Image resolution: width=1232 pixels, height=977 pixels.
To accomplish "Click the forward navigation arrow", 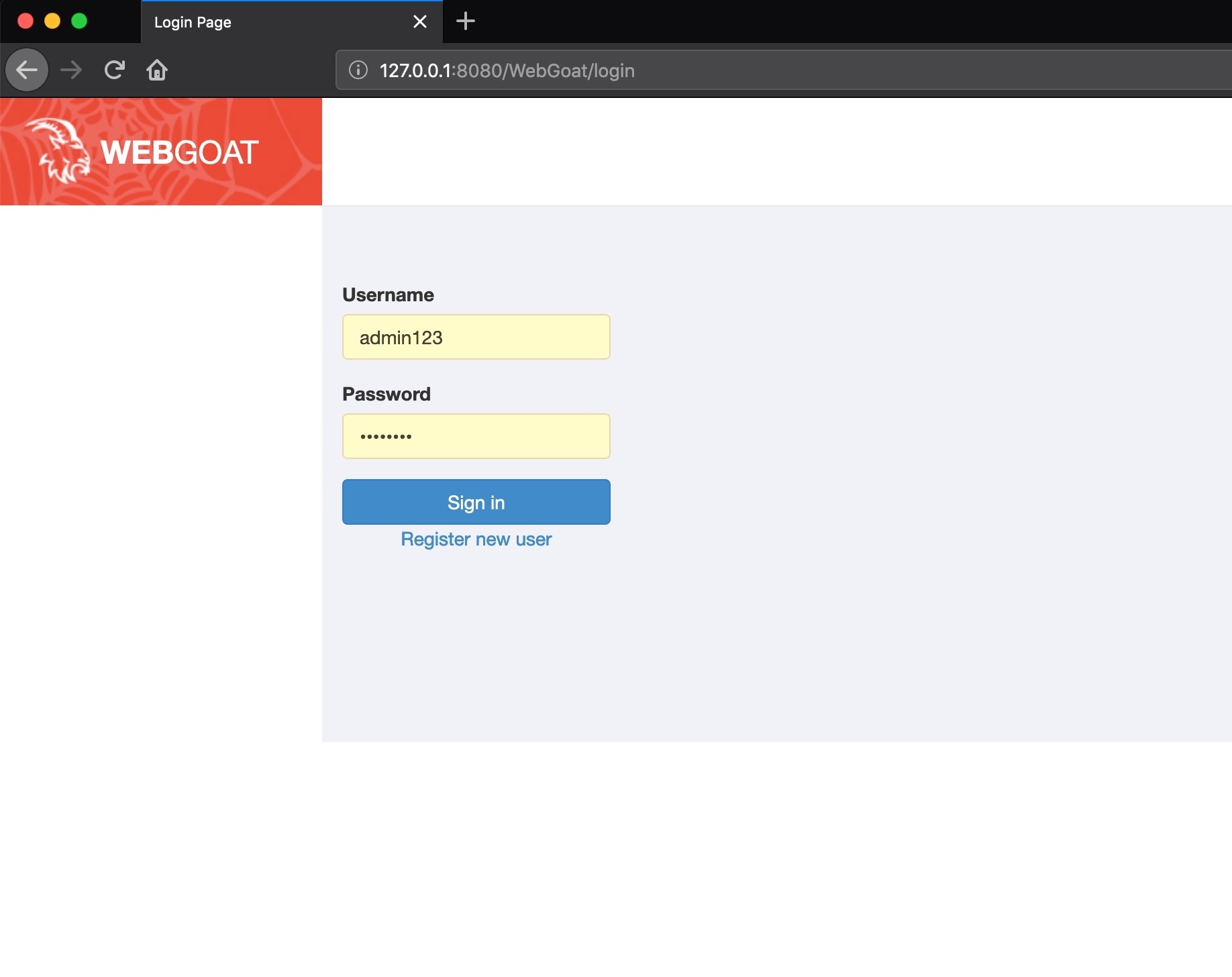I will [x=71, y=70].
